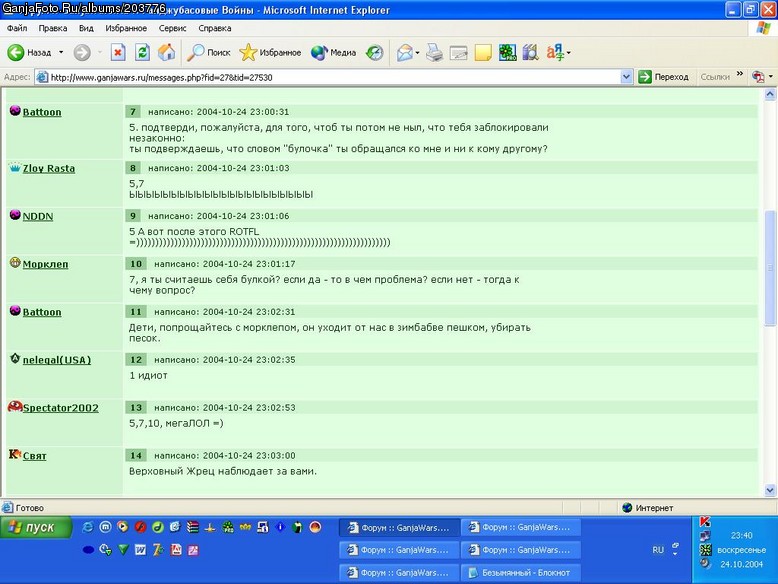Launch Microsoft Word from quick launch
Image resolution: width=778 pixels, height=584 pixels.
(x=140, y=550)
